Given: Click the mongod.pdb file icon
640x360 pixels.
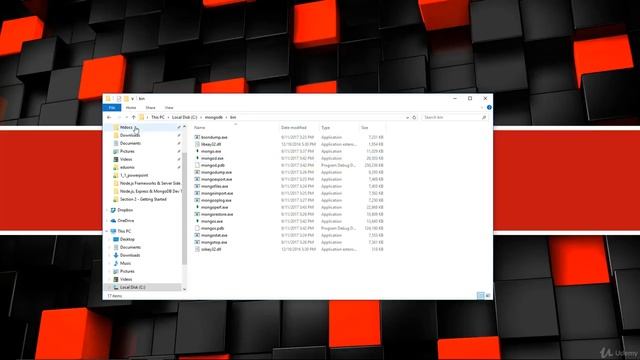Looking at the screenshot, I should point(197,165).
